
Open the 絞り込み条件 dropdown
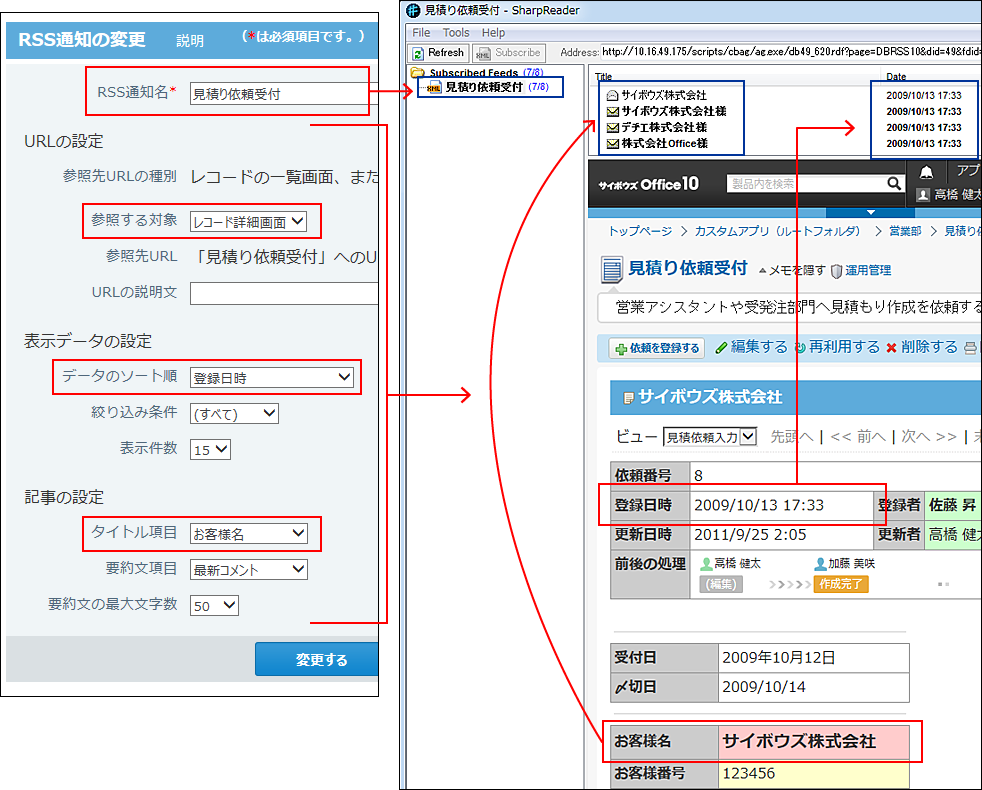pos(234,413)
